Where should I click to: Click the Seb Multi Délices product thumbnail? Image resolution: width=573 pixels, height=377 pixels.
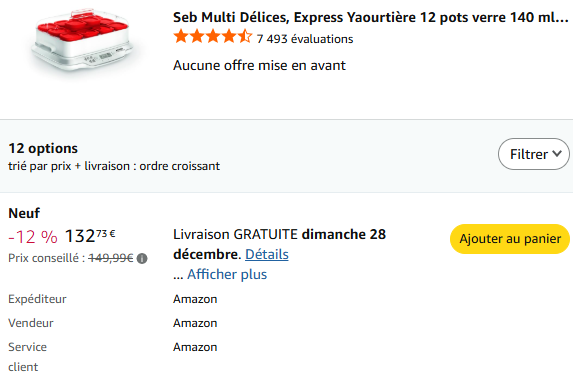coord(83,39)
